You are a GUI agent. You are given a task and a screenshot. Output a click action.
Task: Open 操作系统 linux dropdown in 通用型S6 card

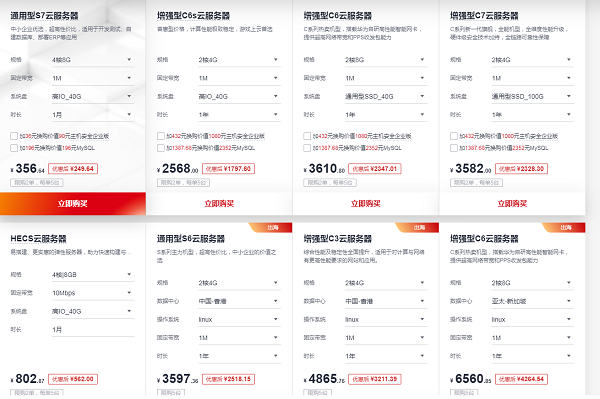[x=239, y=320]
